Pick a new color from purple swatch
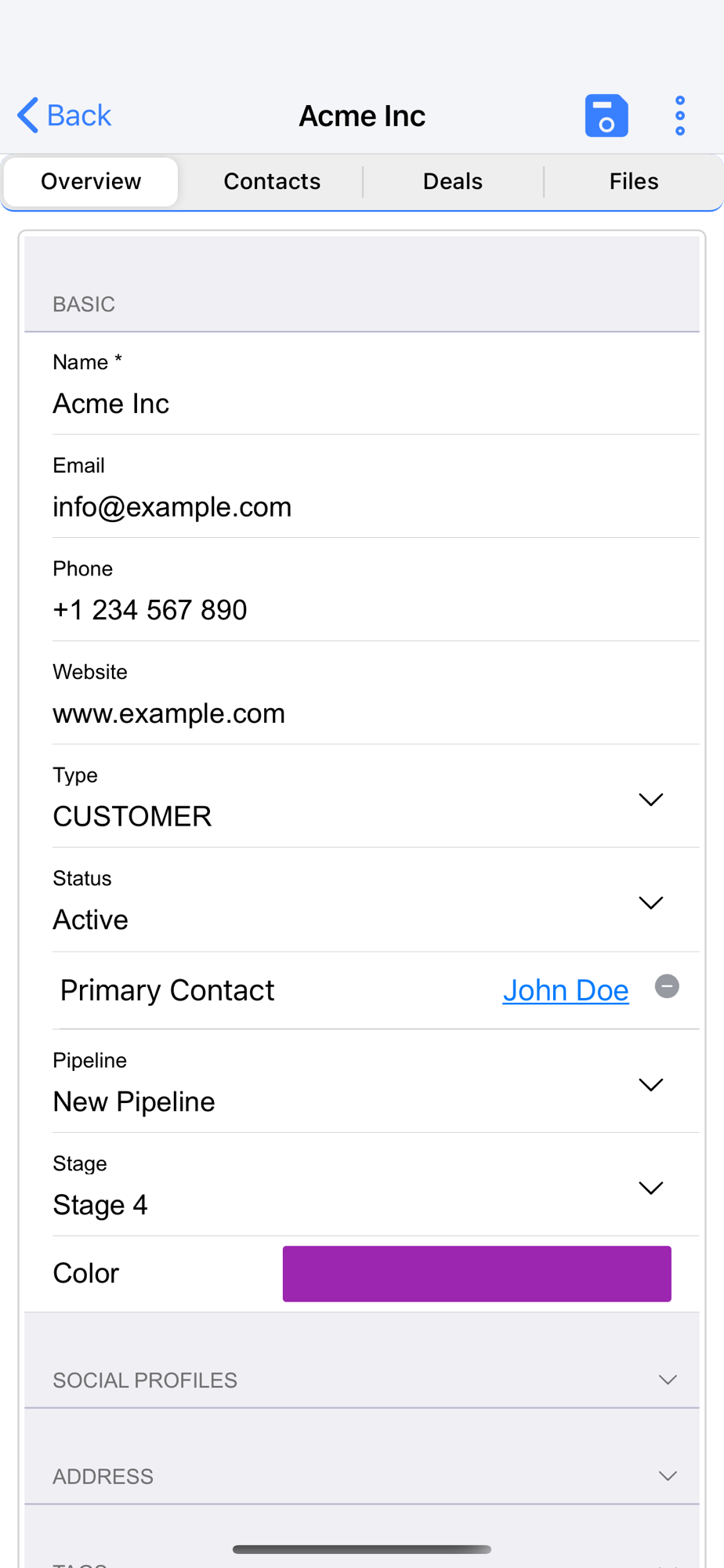 (476, 1273)
